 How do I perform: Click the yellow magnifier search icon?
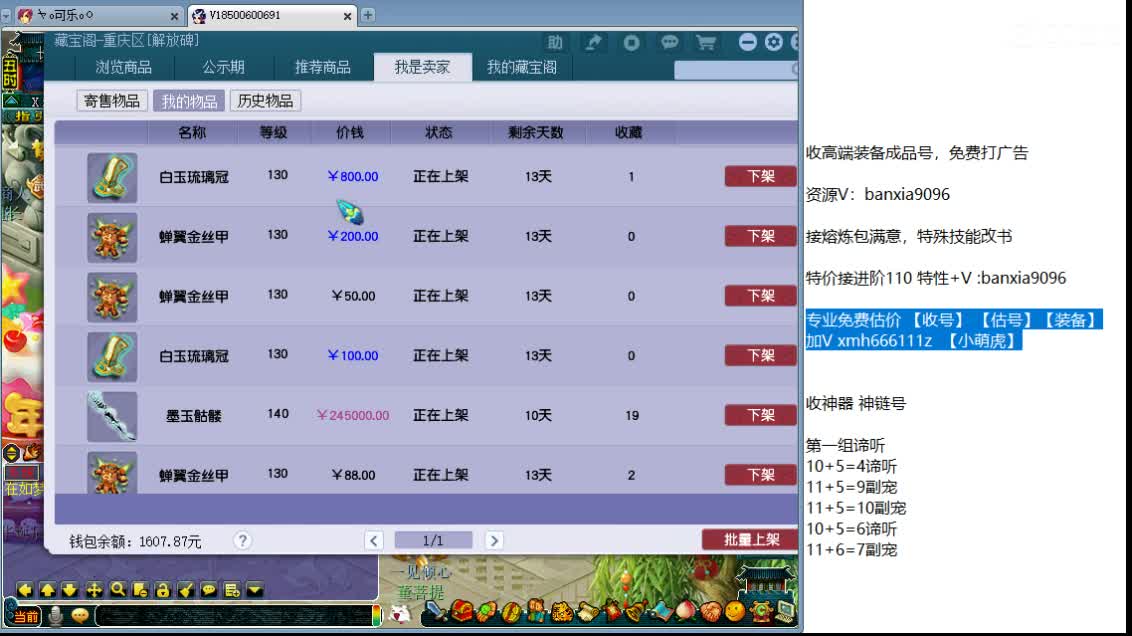click(x=118, y=590)
